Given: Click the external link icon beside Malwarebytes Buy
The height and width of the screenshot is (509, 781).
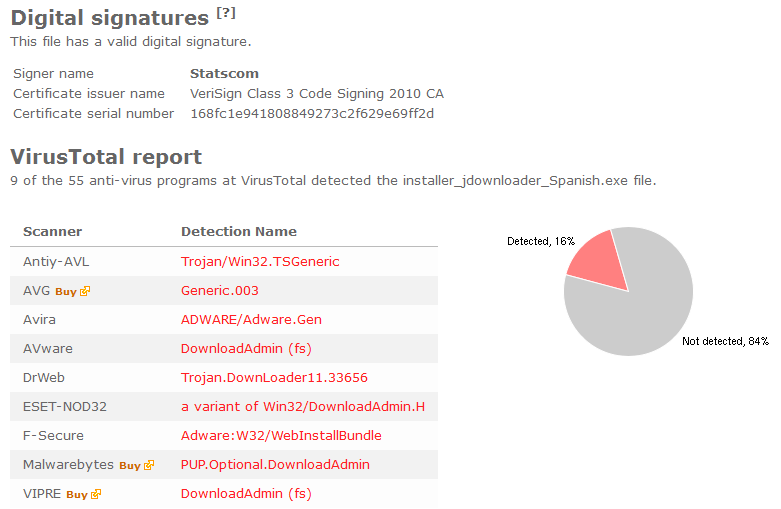Looking at the screenshot, I should [149, 465].
